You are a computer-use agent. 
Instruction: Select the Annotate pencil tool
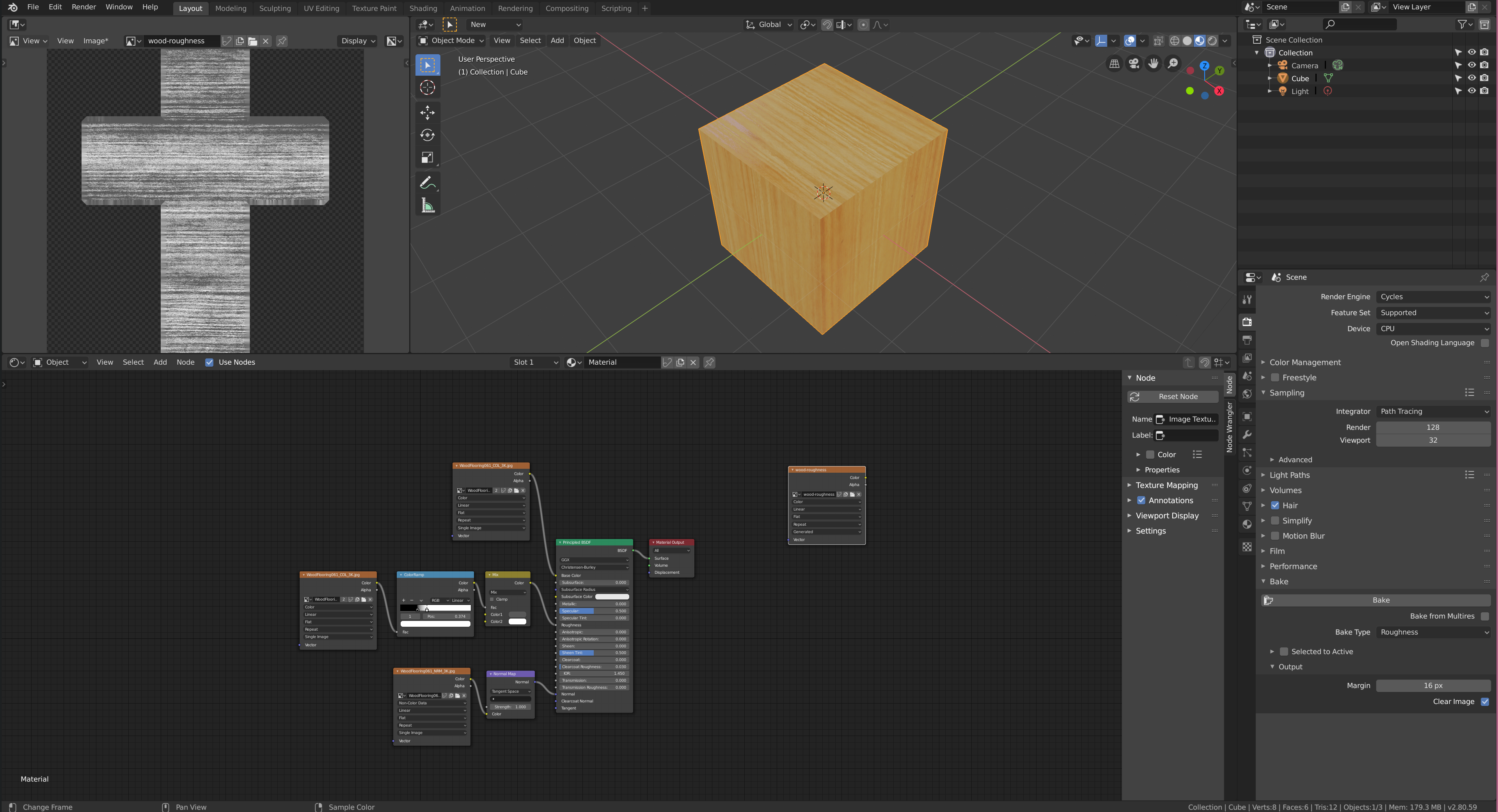(428, 183)
